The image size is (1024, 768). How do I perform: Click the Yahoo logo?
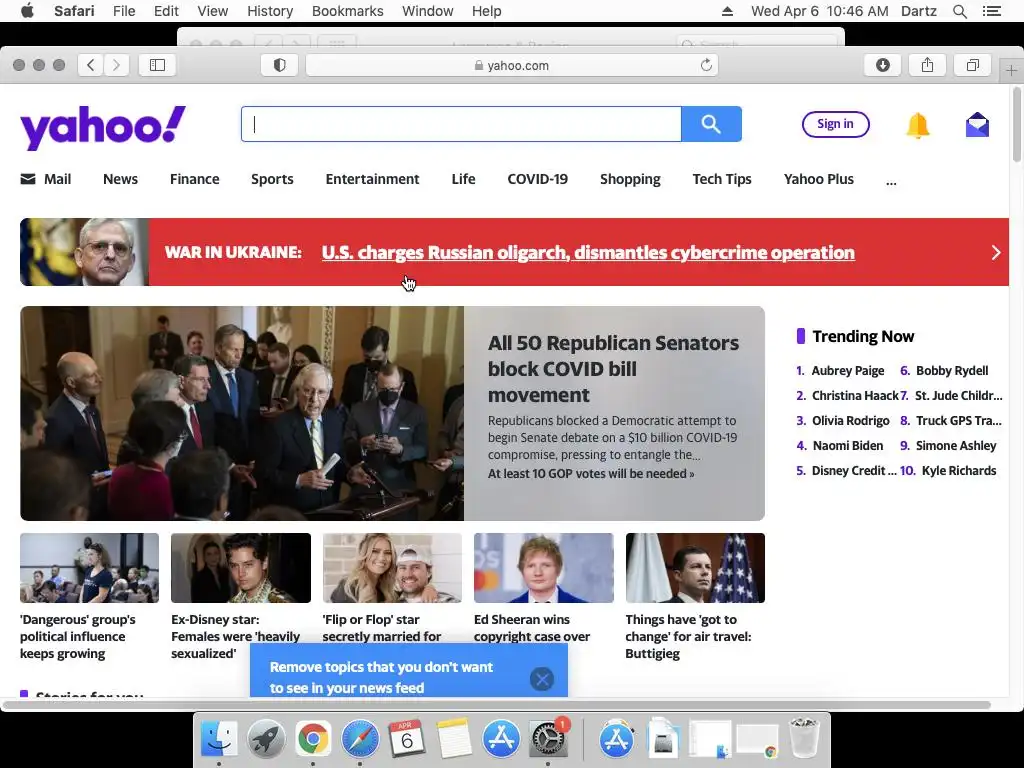point(103,127)
